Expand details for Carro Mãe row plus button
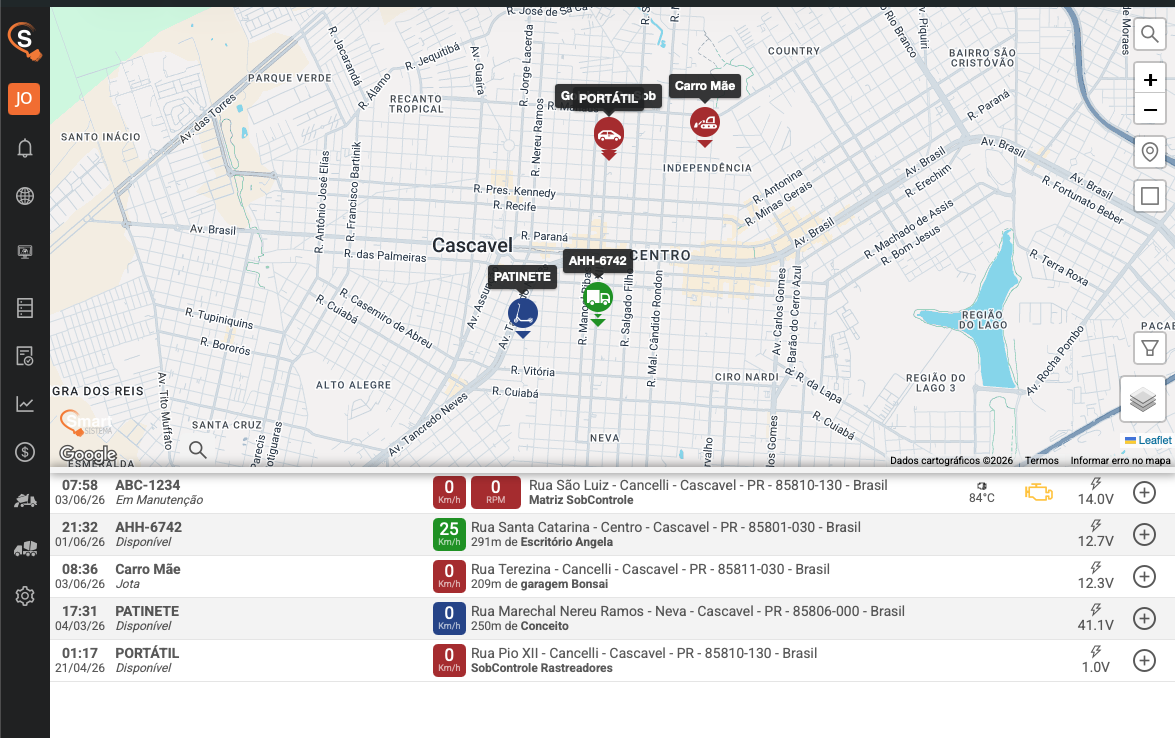This screenshot has width=1175, height=738. pos(1144,576)
